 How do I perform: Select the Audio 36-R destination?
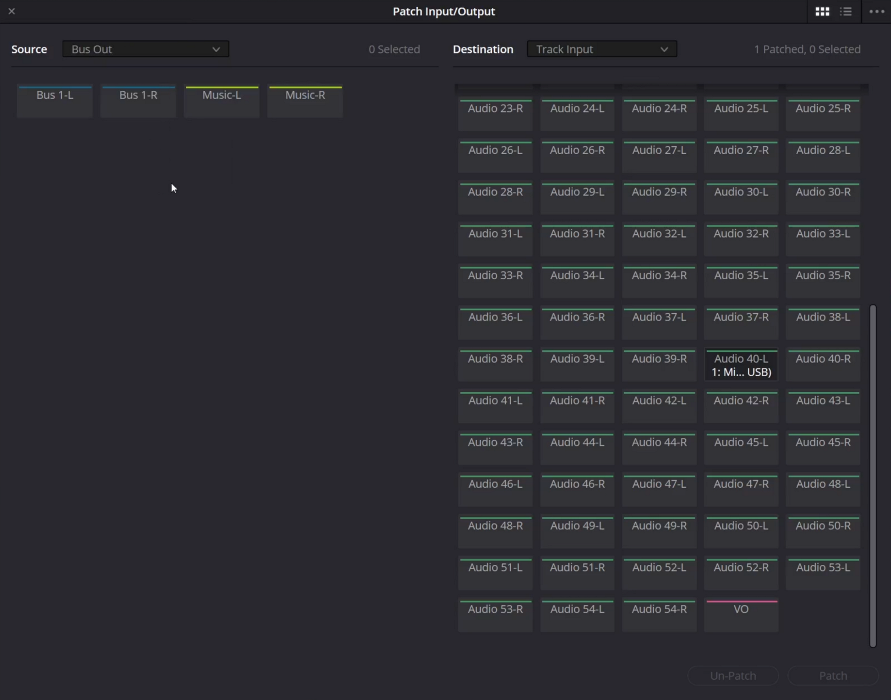pos(577,323)
